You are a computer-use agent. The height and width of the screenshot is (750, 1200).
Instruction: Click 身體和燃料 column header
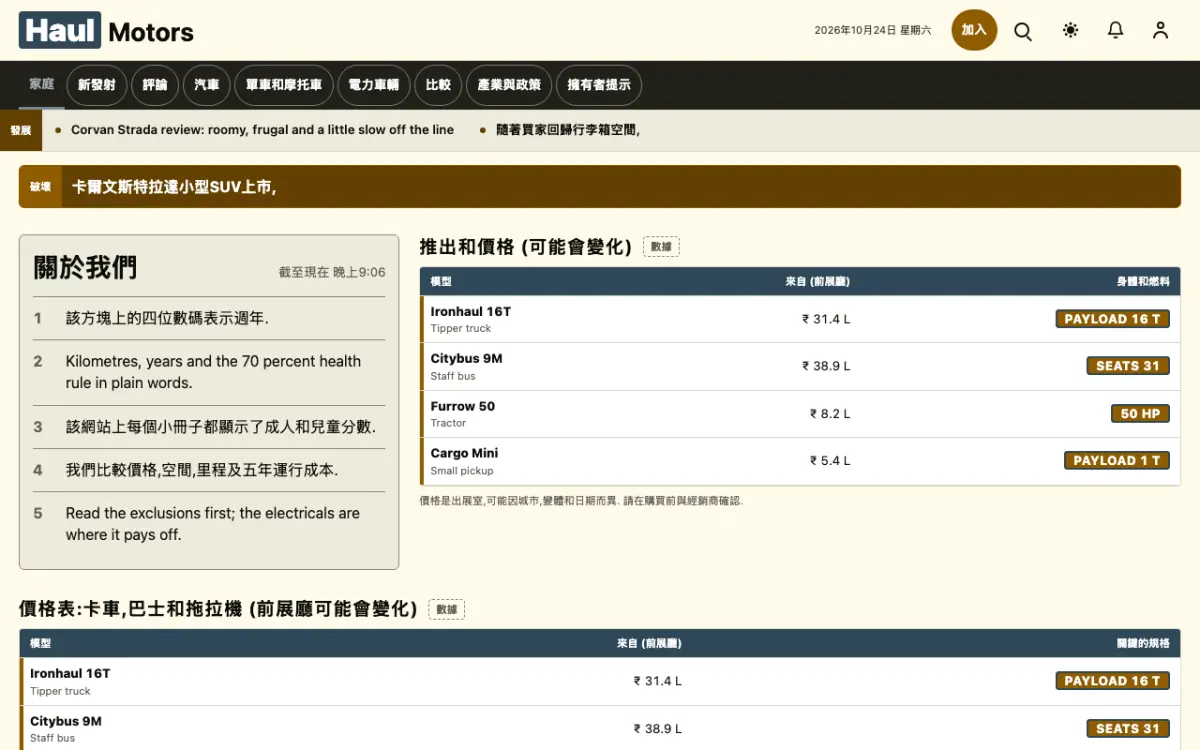1143,282
